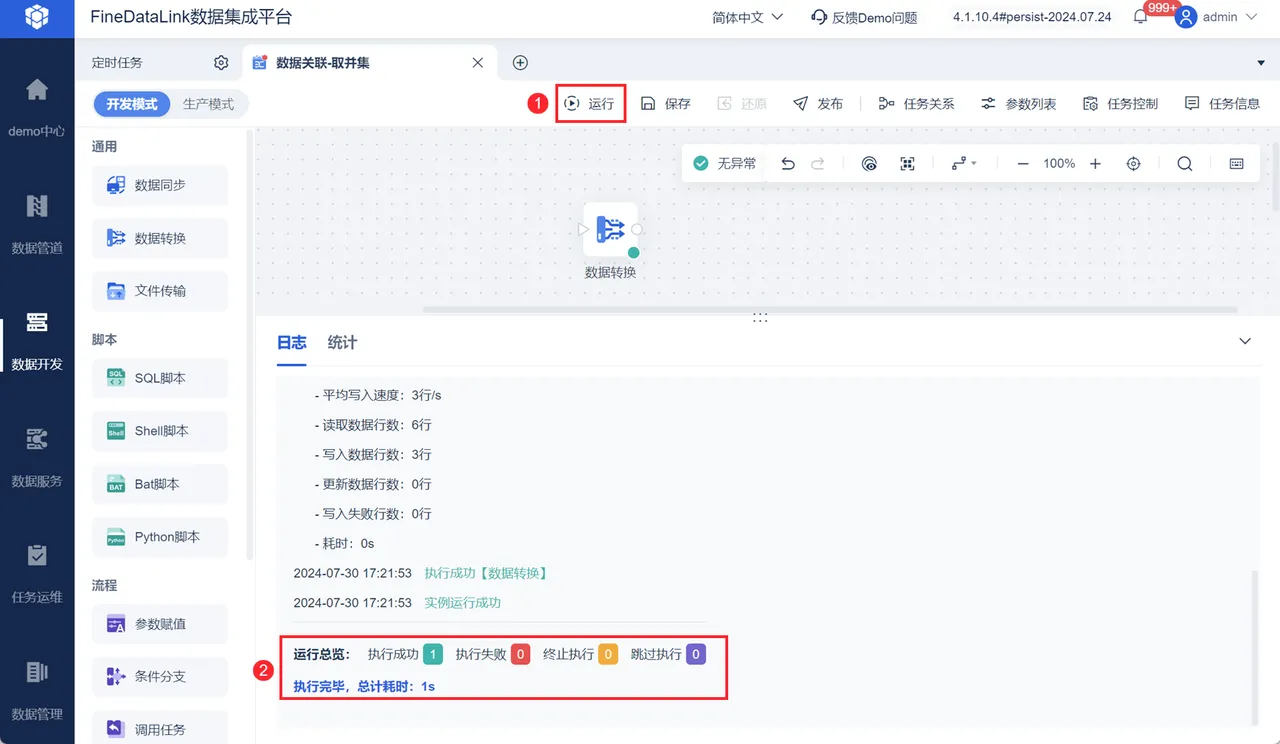Image resolution: width=1280 pixels, height=744 pixels.
Task: Open 任务关系 task relations
Action: click(x=916, y=103)
